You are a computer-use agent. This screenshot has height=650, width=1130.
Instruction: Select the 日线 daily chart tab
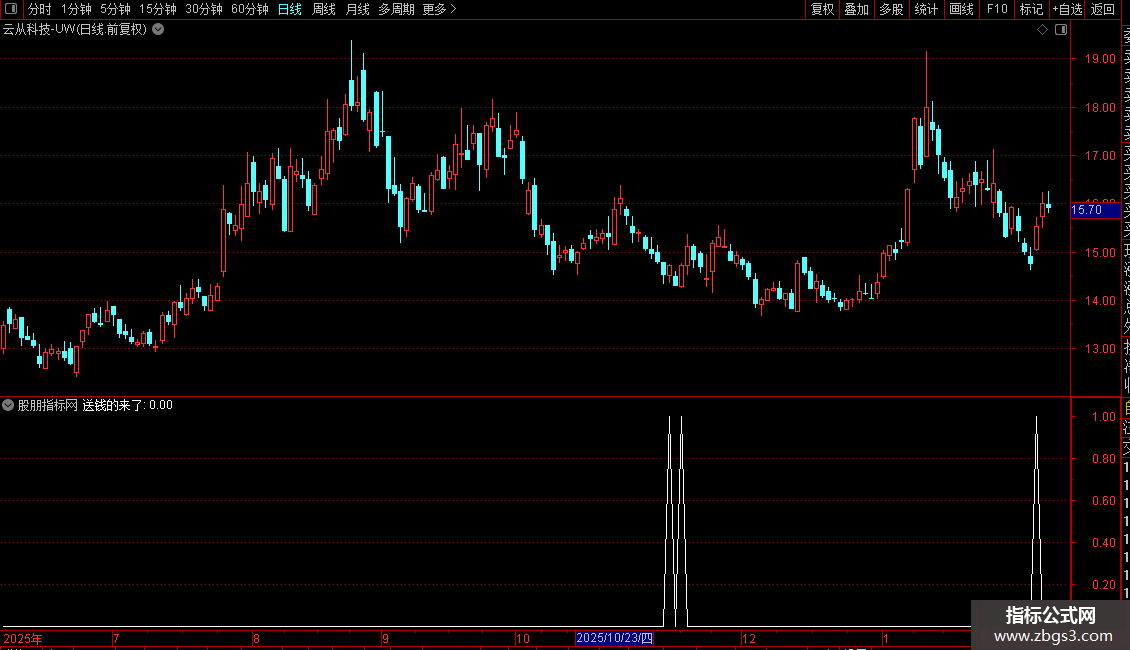coord(290,9)
